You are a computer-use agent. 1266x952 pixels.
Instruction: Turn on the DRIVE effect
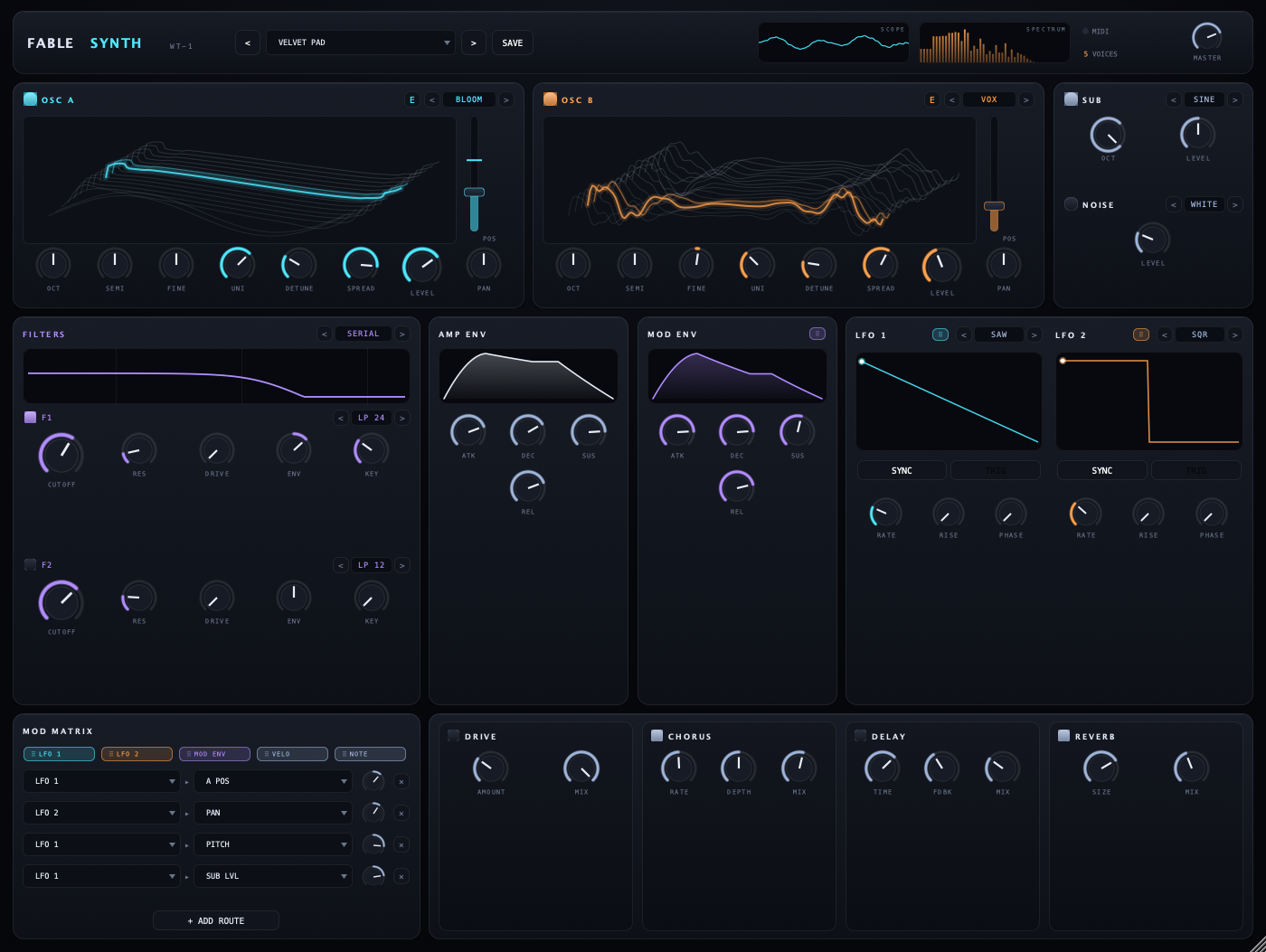tap(453, 736)
